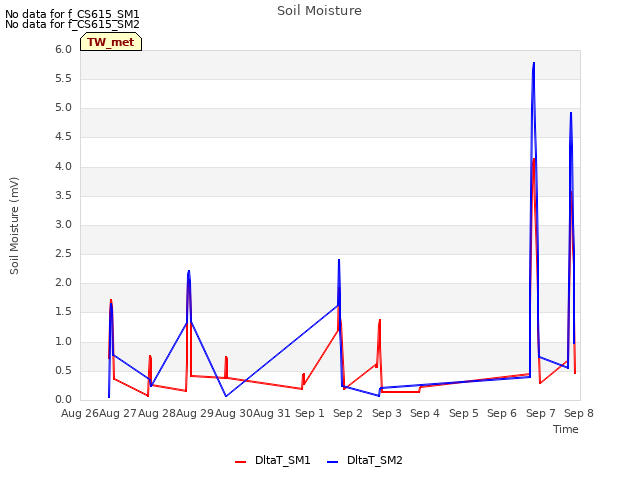
Task: Toggle the DltaT_SM1 legend entry
Action: click(273, 460)
